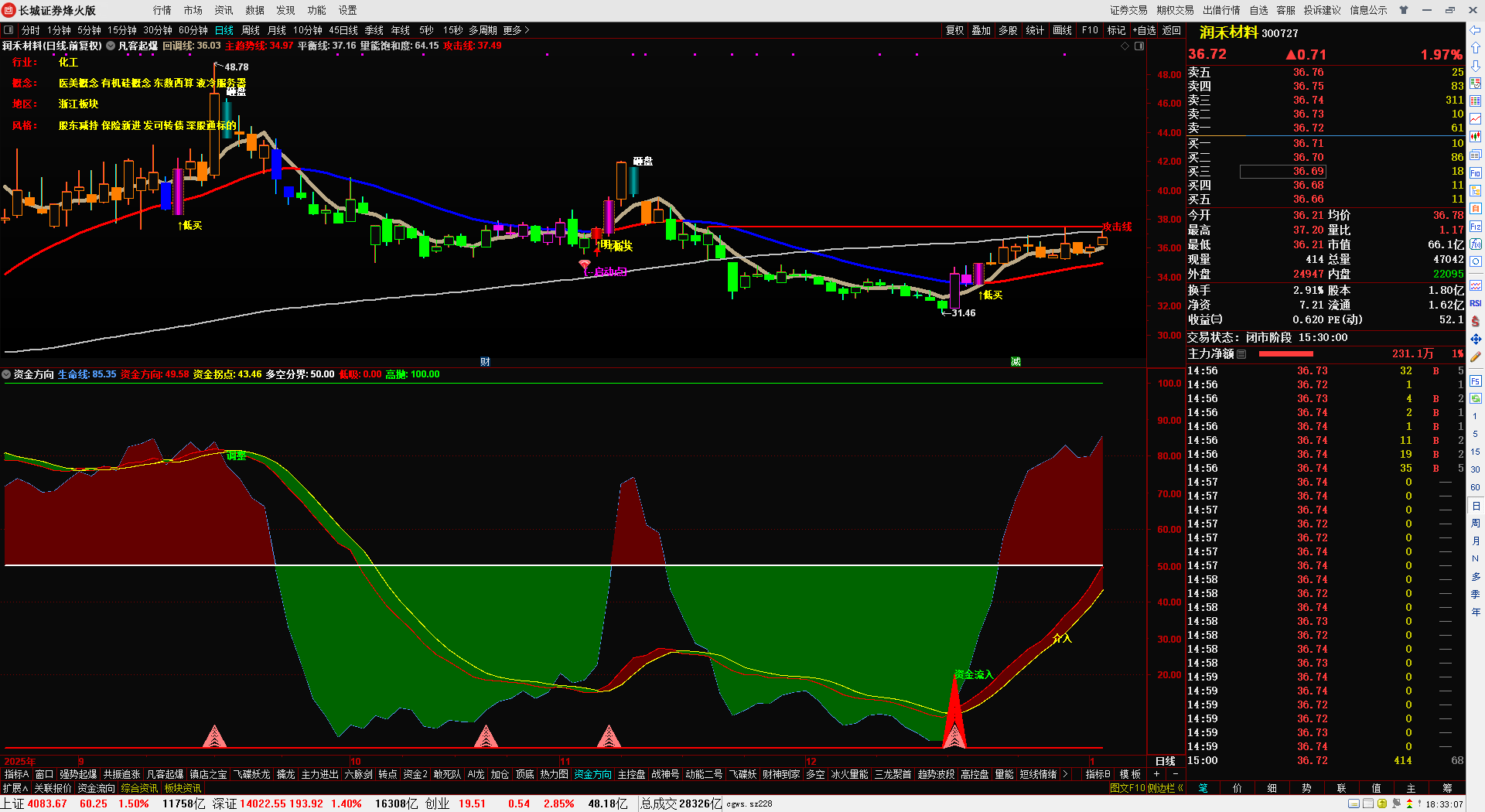Click the satellite connection status icon

coord(1397,804)
